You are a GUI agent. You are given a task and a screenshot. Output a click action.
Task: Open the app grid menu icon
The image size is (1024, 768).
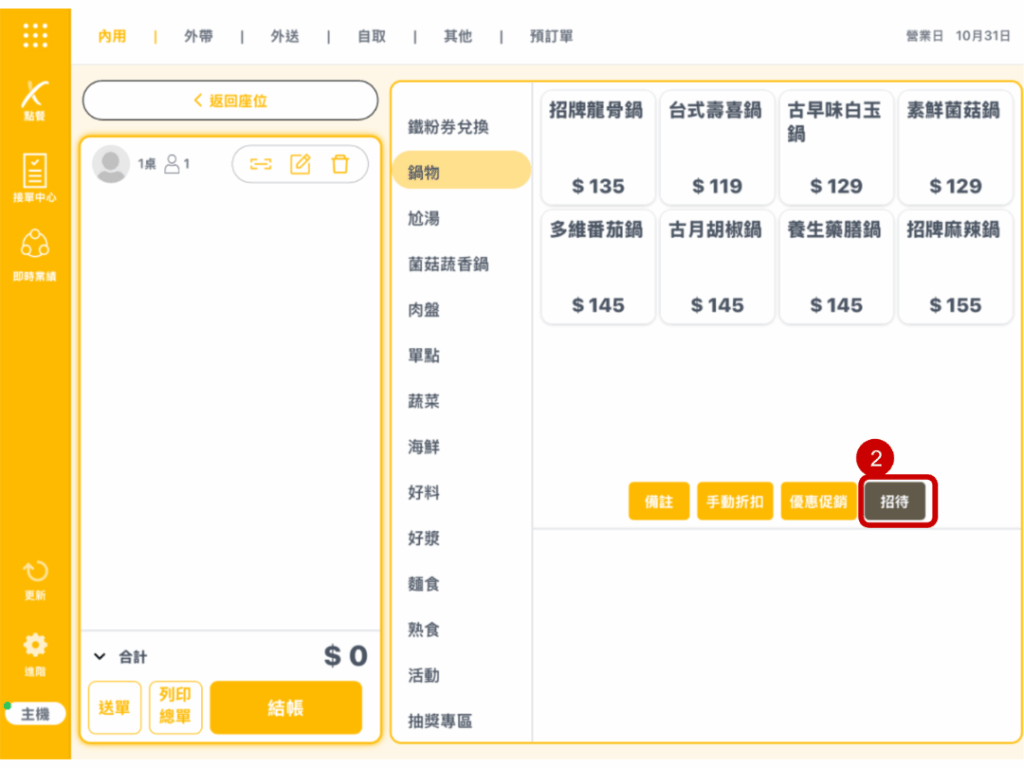click(35, 35)
